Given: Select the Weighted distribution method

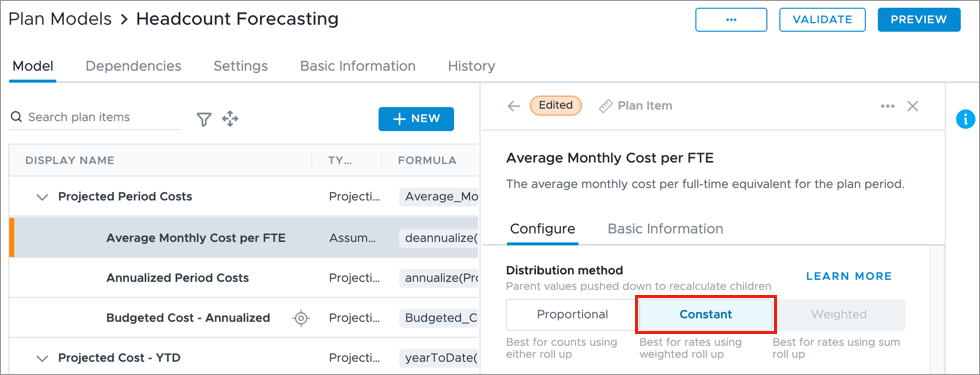Looking at the screenshot, I should tap(839, 314).
